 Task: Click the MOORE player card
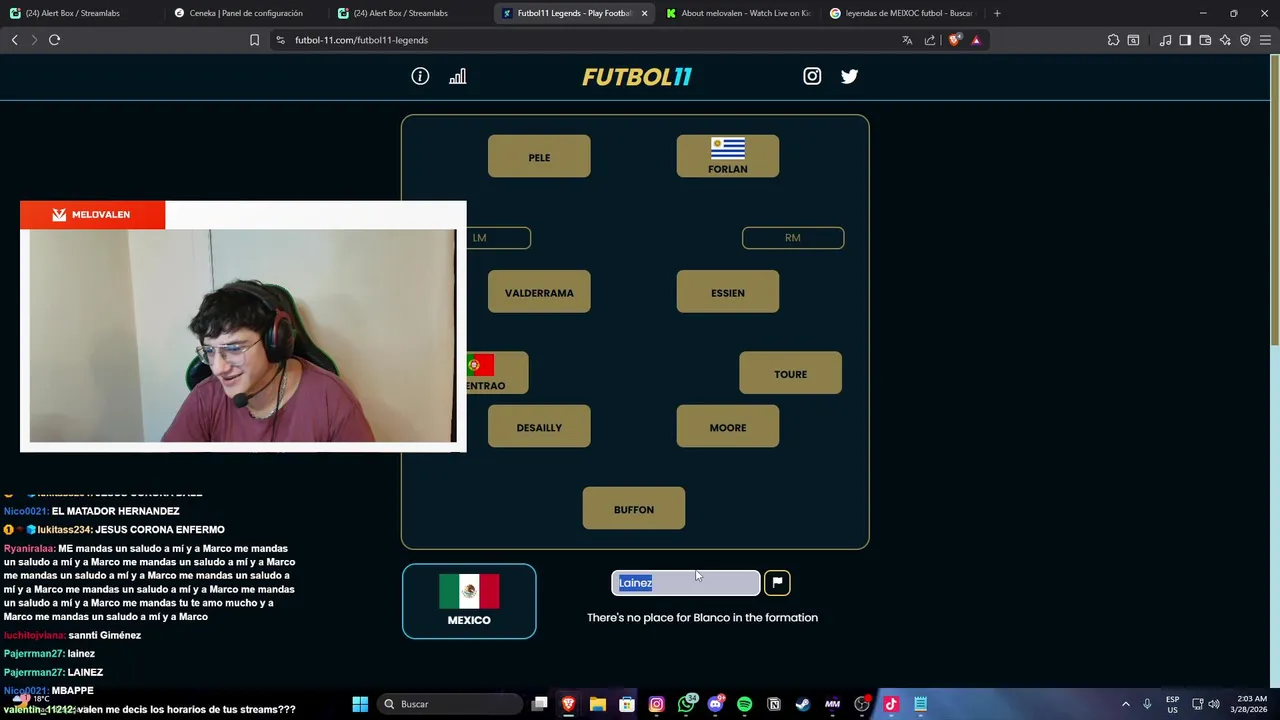(728, 427)
